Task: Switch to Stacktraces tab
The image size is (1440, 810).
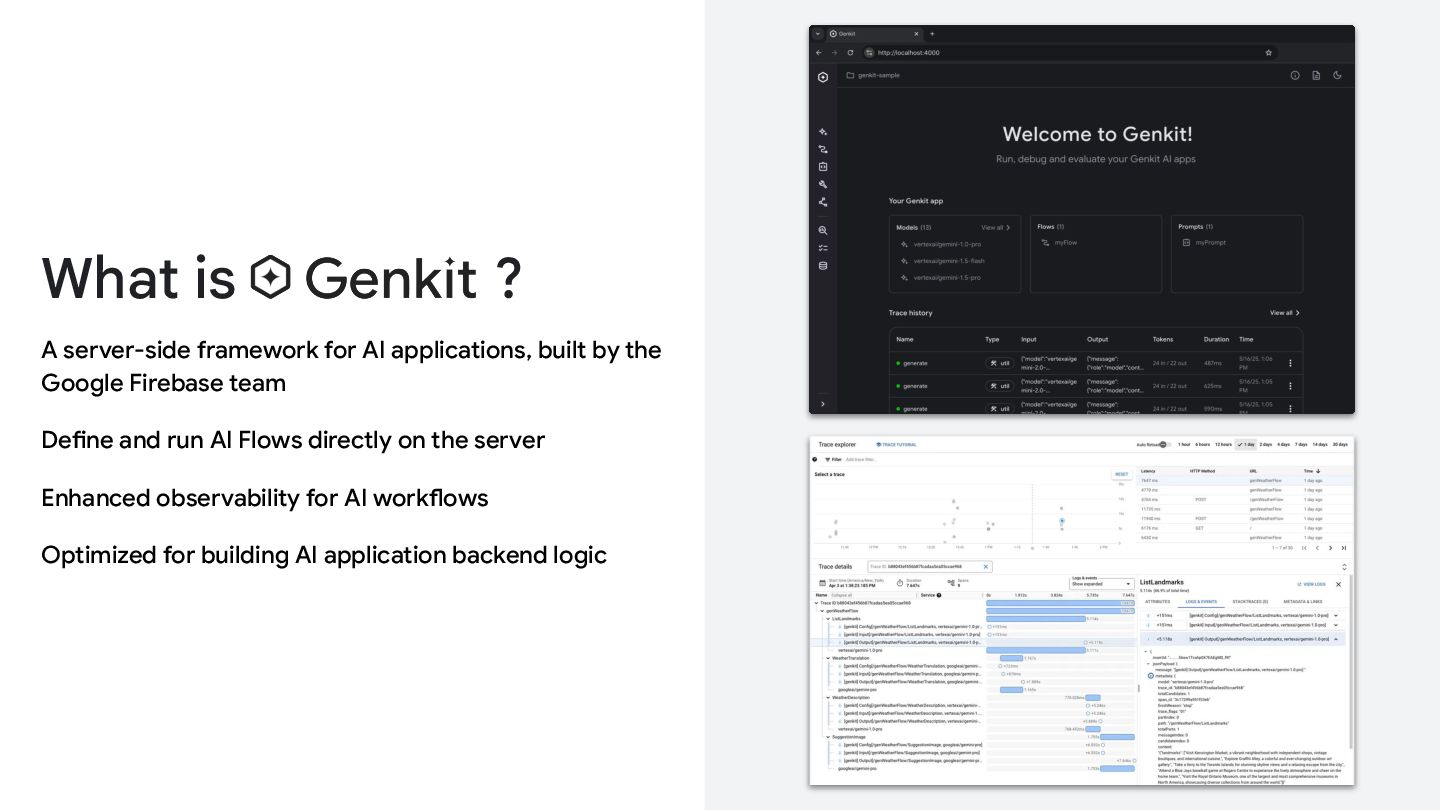Action: tap(1250, 602)
